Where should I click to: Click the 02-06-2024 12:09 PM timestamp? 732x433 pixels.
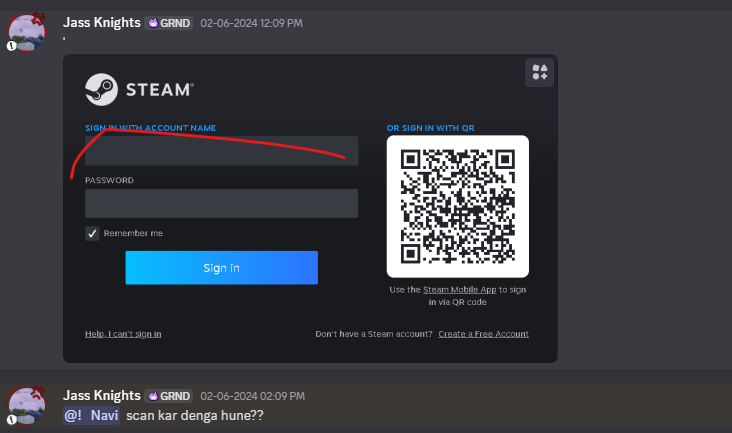251,23
